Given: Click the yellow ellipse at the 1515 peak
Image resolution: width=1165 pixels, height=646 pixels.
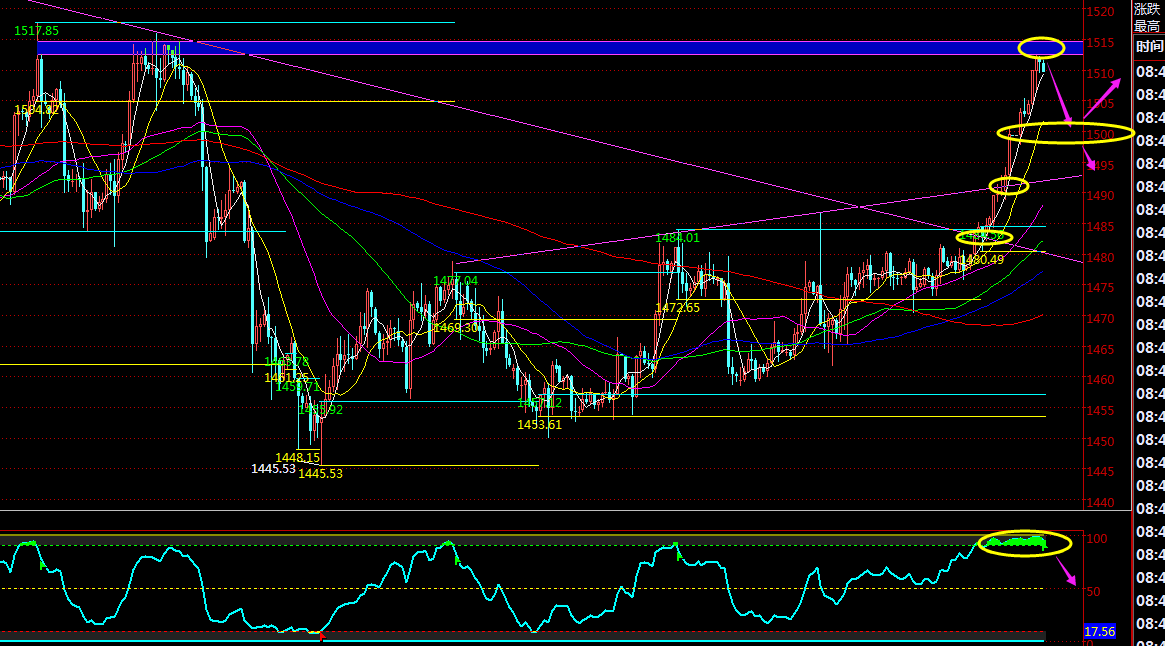Looking at the screenshot, I should pos(1041,47).
